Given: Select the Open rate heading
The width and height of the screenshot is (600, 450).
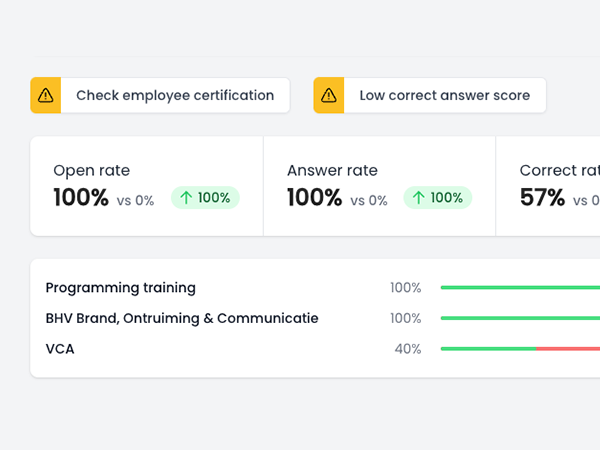Looking at the screenshot, I should [x=91, y=171].
